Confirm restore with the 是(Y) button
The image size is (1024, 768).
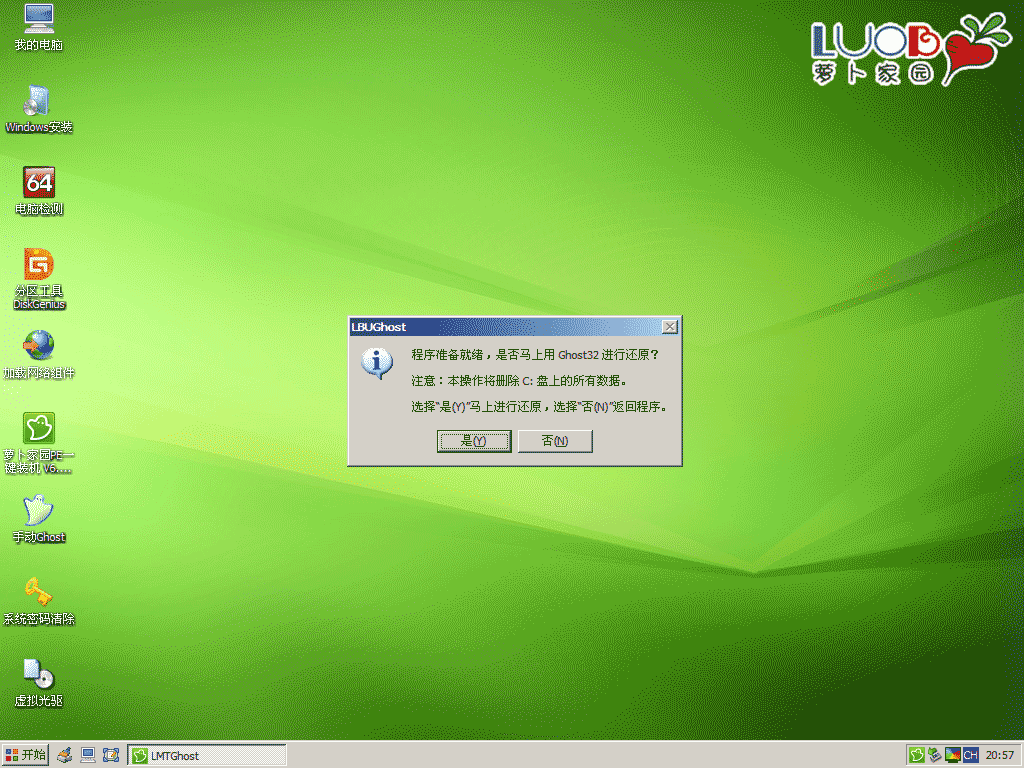pyautogui.click(x=474, y=441)
